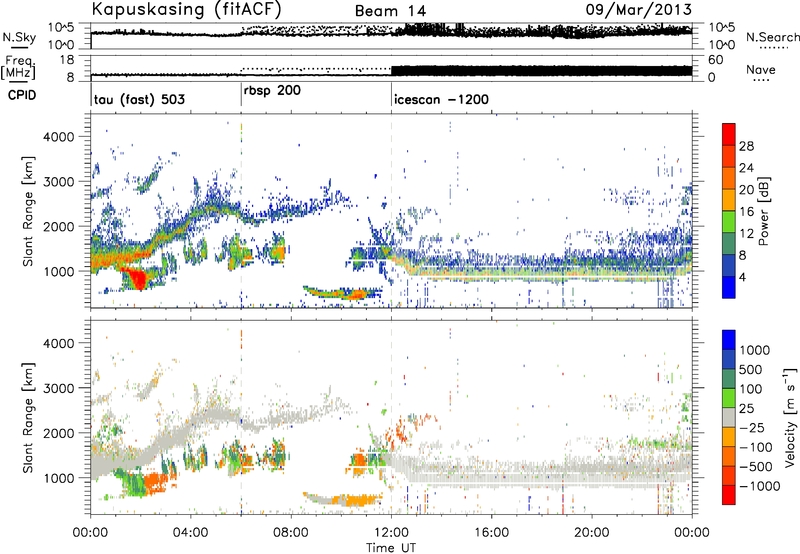Click the '04:00' time tick label

(191, 533)
